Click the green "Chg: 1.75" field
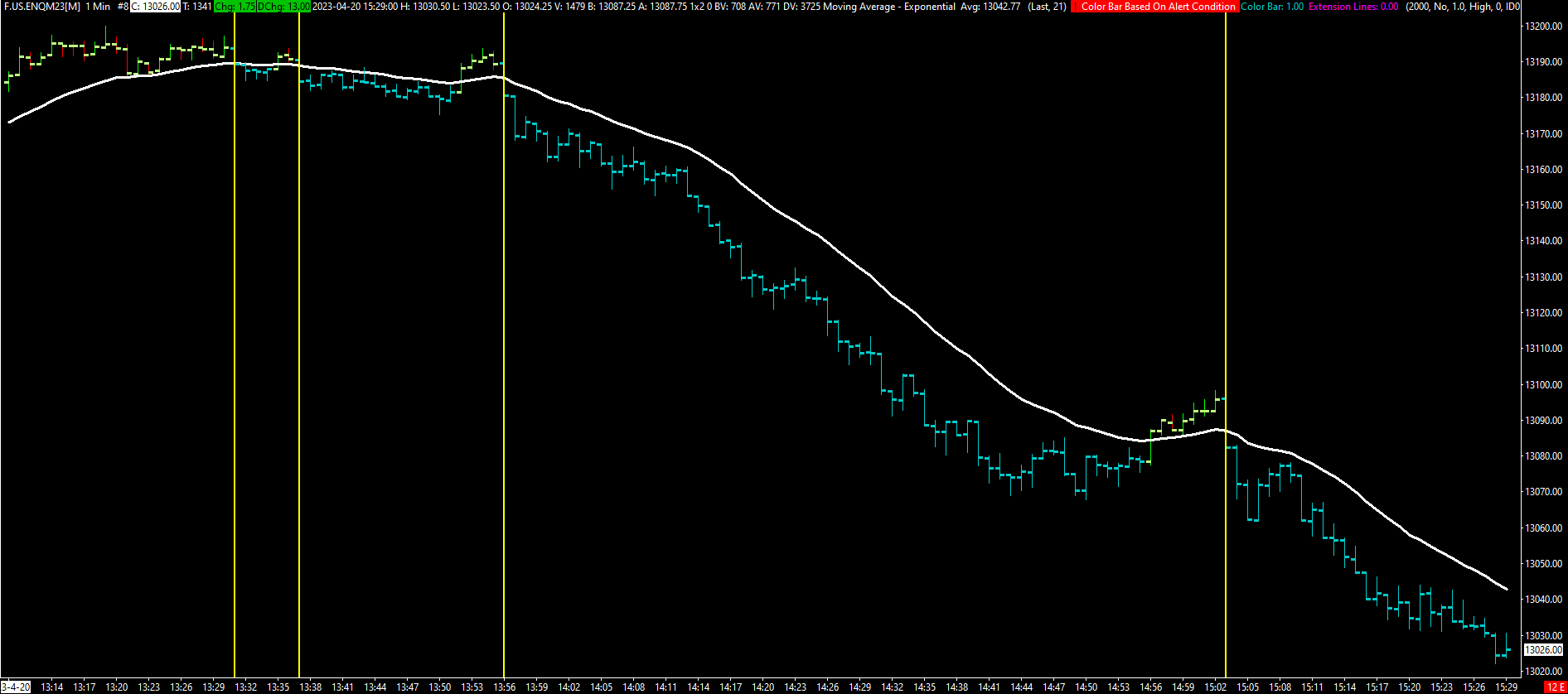 point(235,7)
